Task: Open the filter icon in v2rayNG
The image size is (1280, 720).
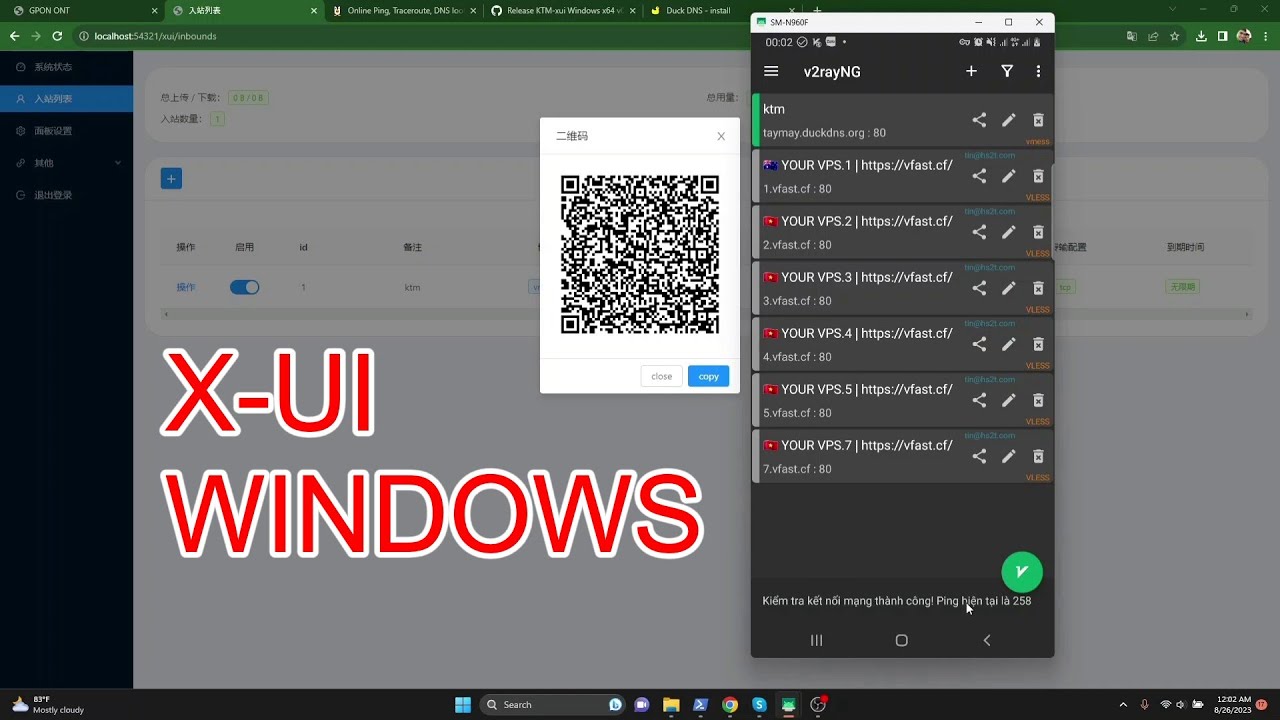Action: point(1007,72)
